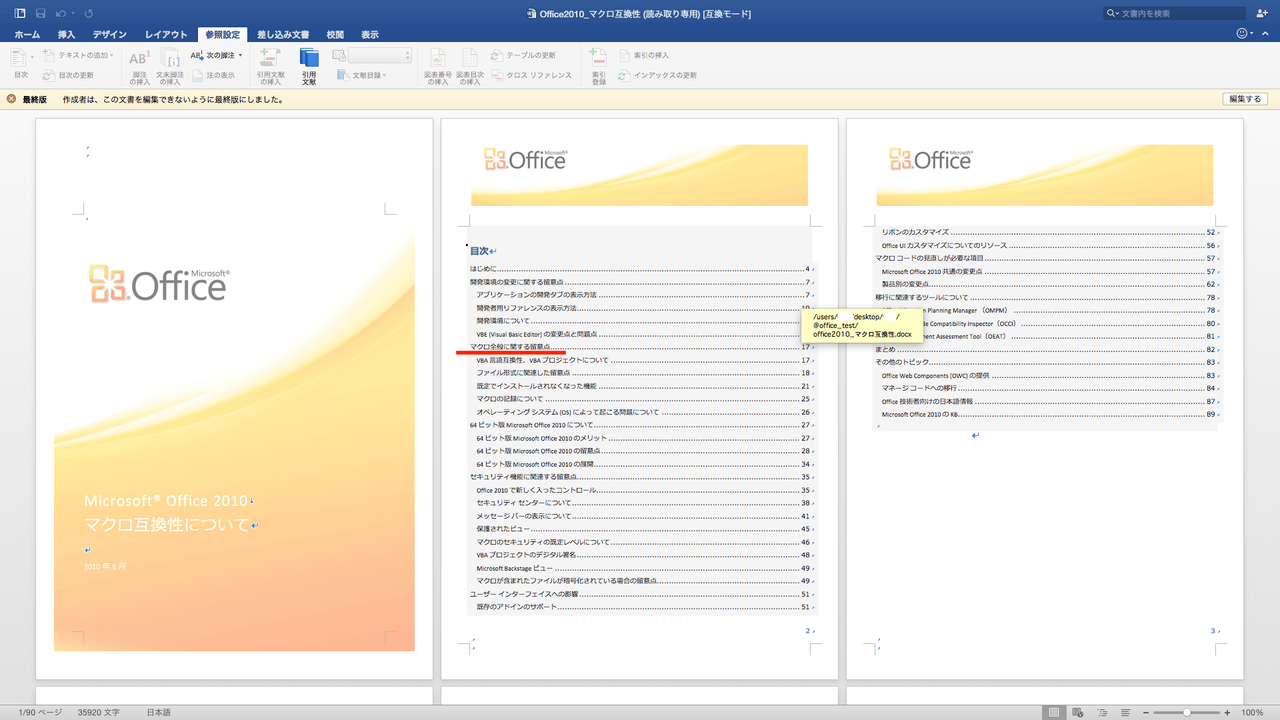Click その他のトピック contents entry
Screen dimensions: 1280x720
coord(1046,362)
